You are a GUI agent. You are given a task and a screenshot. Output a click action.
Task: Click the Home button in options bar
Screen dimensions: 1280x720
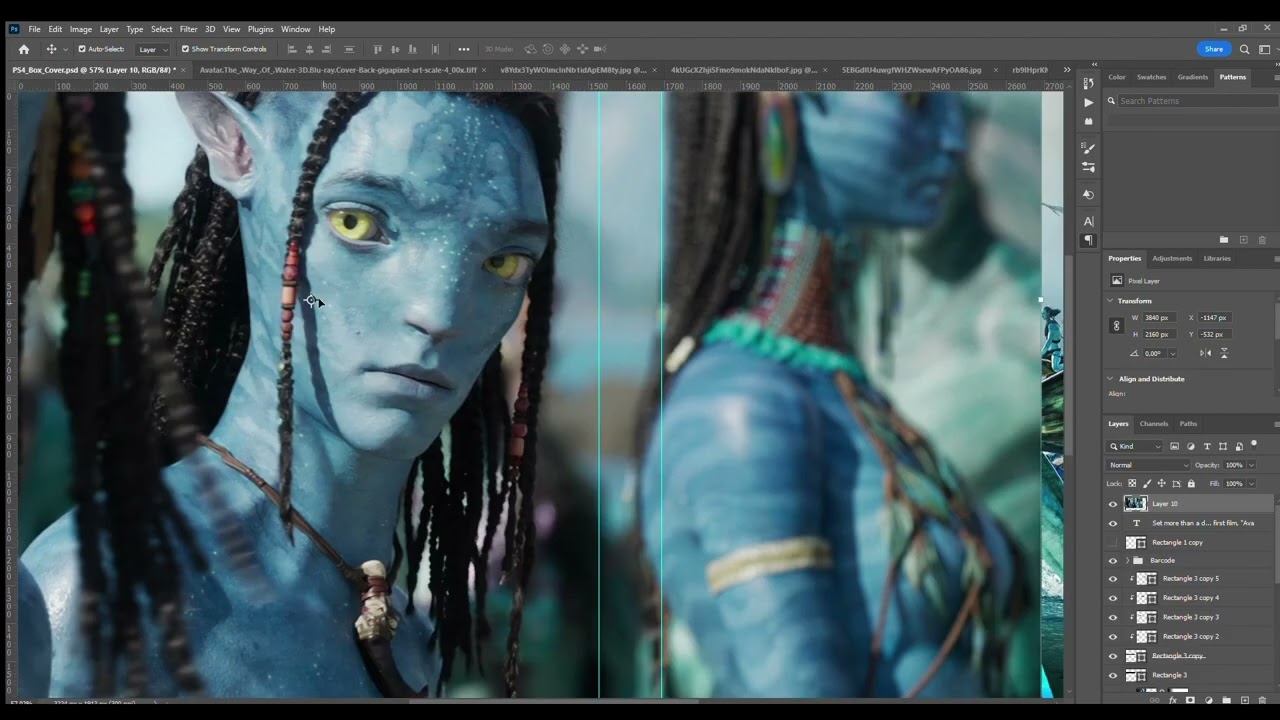point(24,49)
